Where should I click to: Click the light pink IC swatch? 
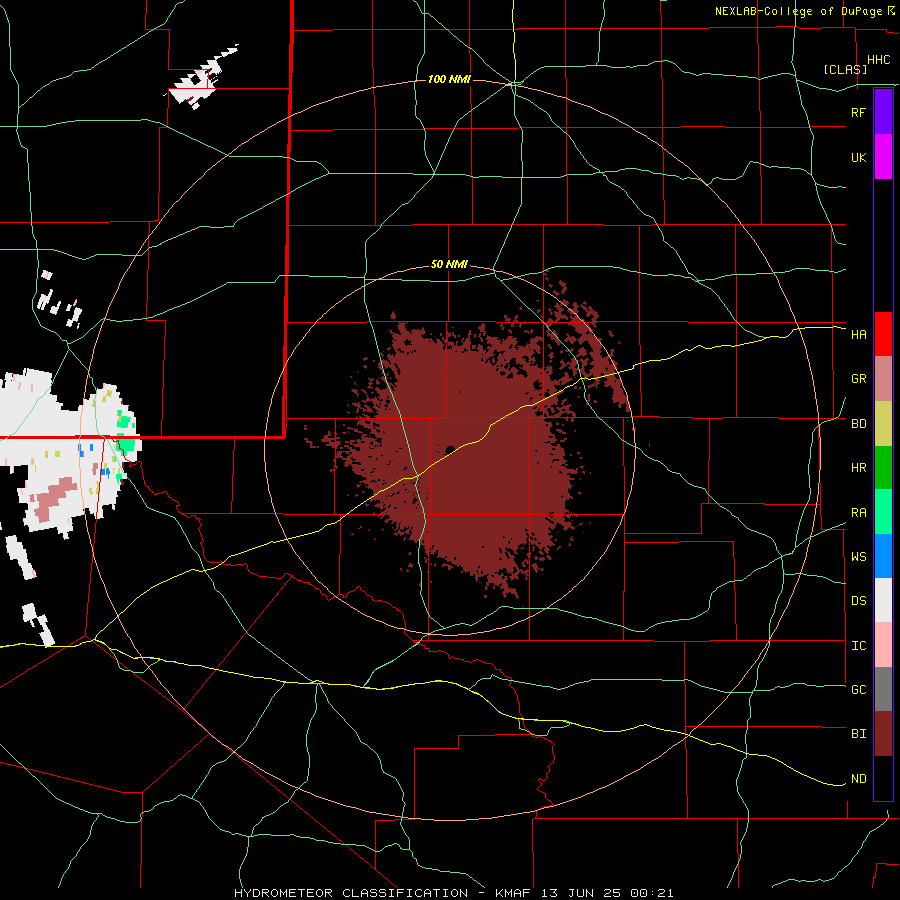coord(883,645)
